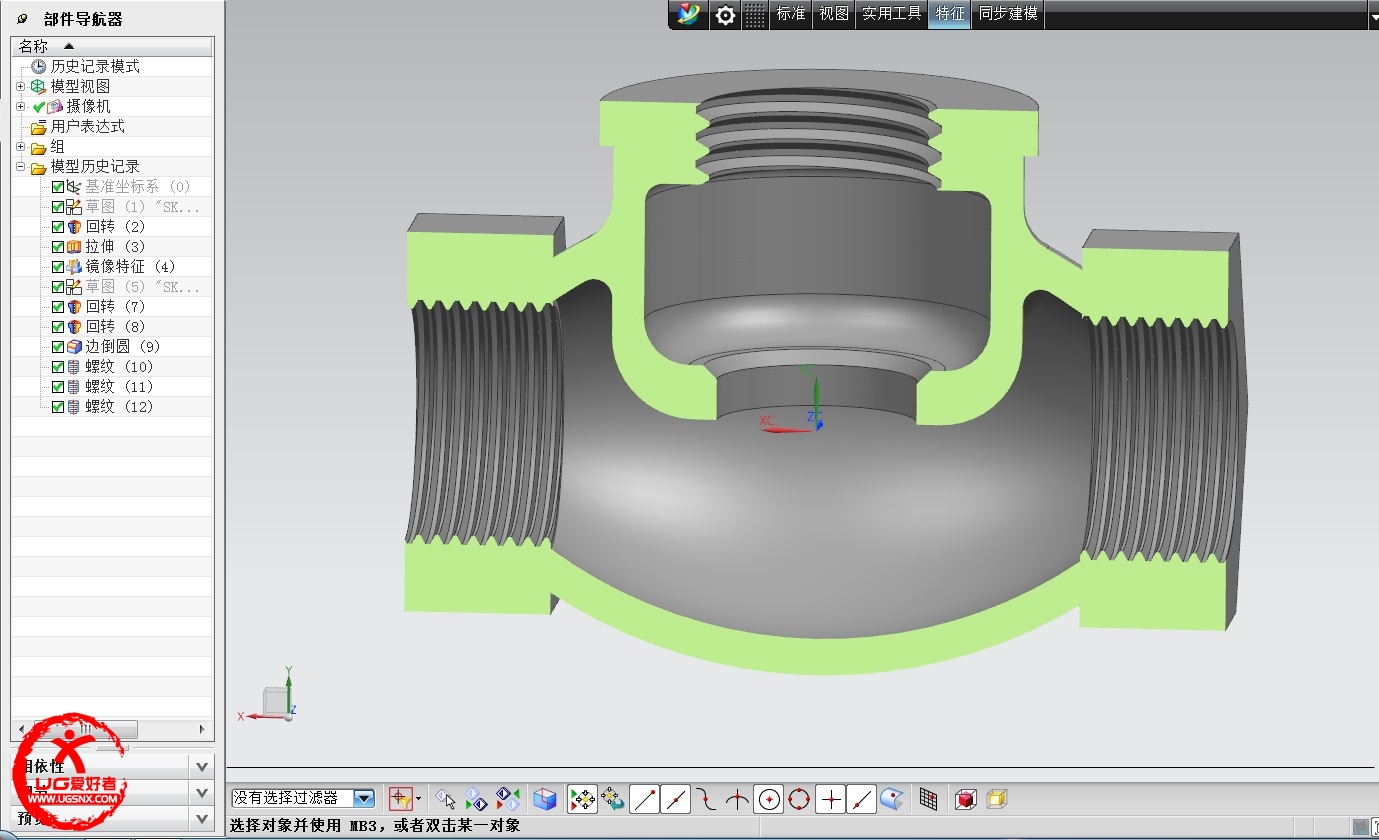Image resolution: width=1379 pixels, height=840 pixels.
Task: Select the 用户表达式 folder
Action: 88,126
